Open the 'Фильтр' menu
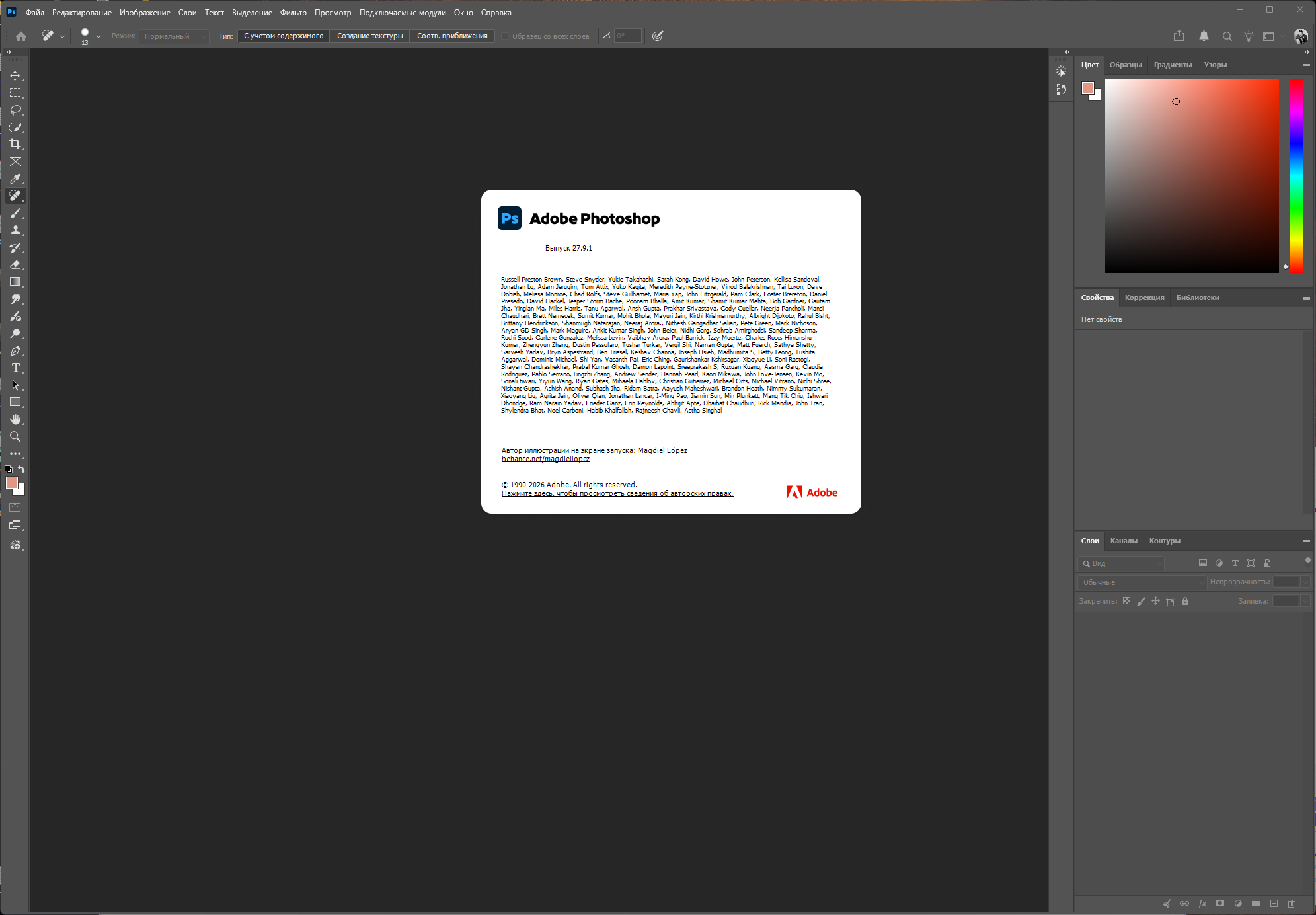1316x915 pixels. 293,13
